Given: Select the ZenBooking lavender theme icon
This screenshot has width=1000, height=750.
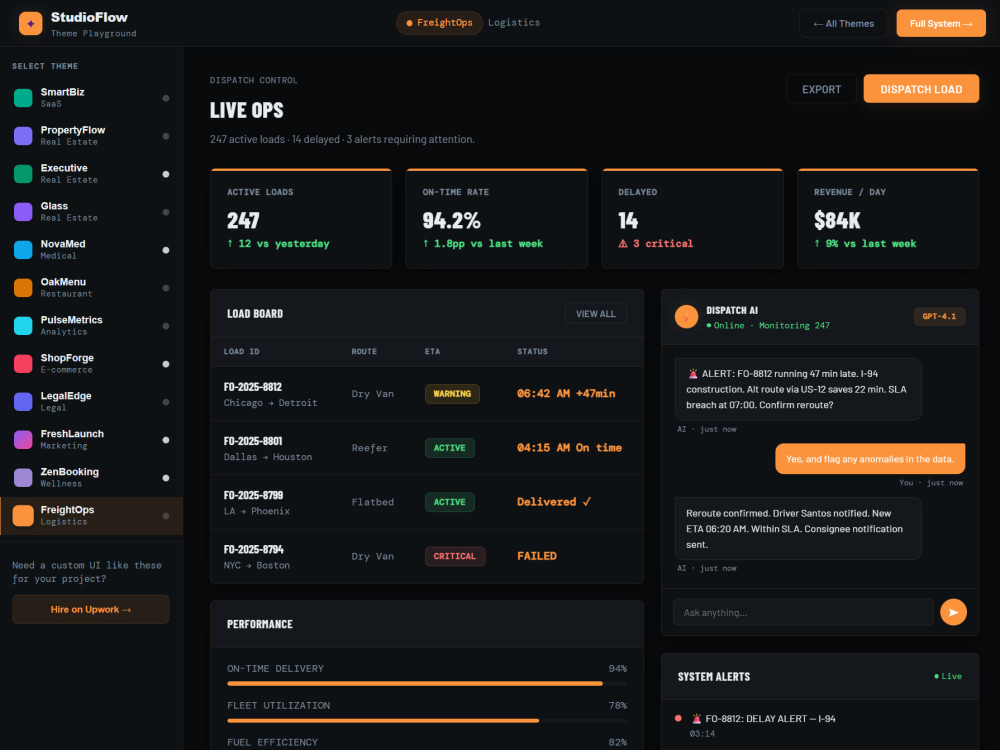Looking at the screenshot, I should tap(23, 478).
